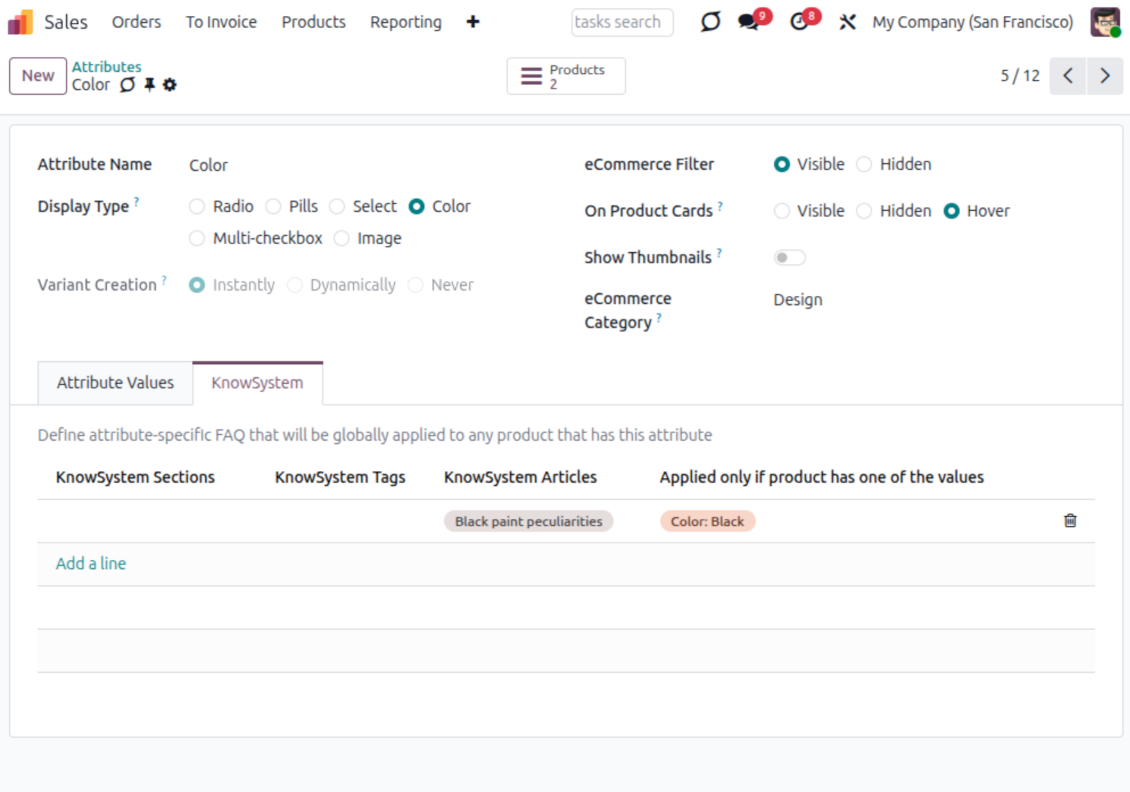Screen dimensions: 1130x792
Task: Open the conversations chat icon
Action: coord(749,22)
